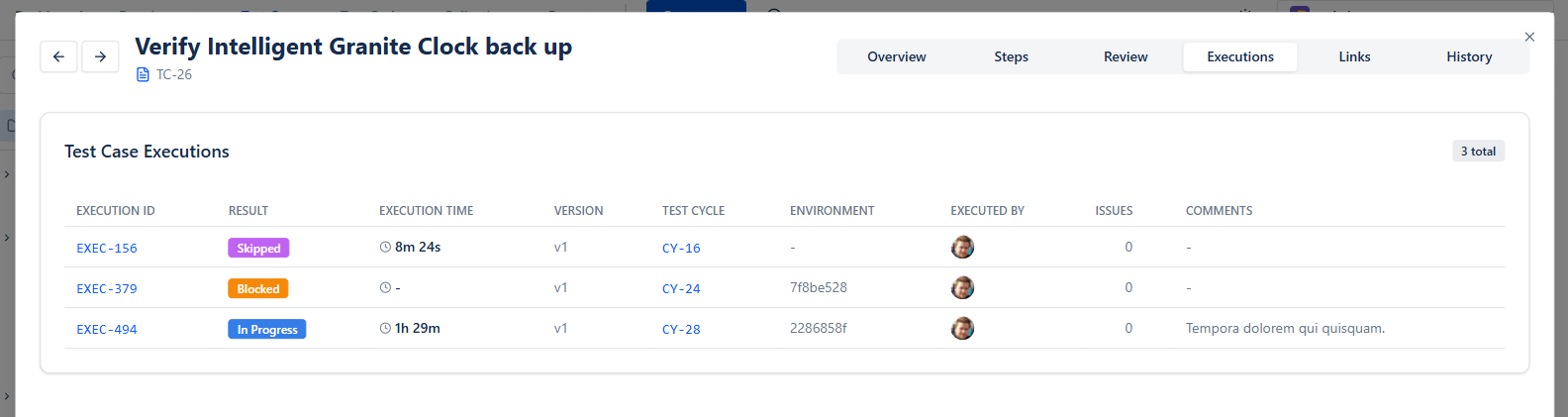
Task: Click the previous test case arrow
Action: pos(58,56)
